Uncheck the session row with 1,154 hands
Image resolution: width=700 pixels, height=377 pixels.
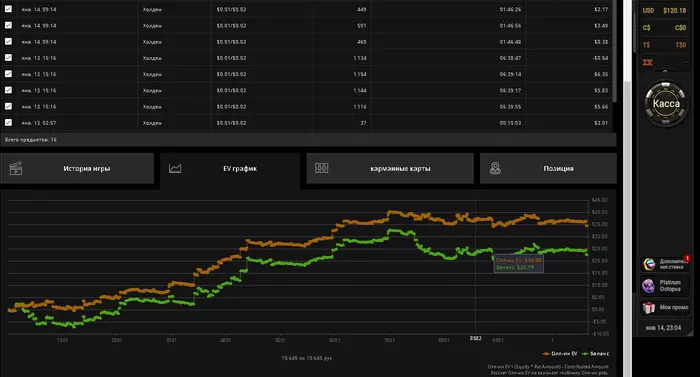tap(8, 74)
